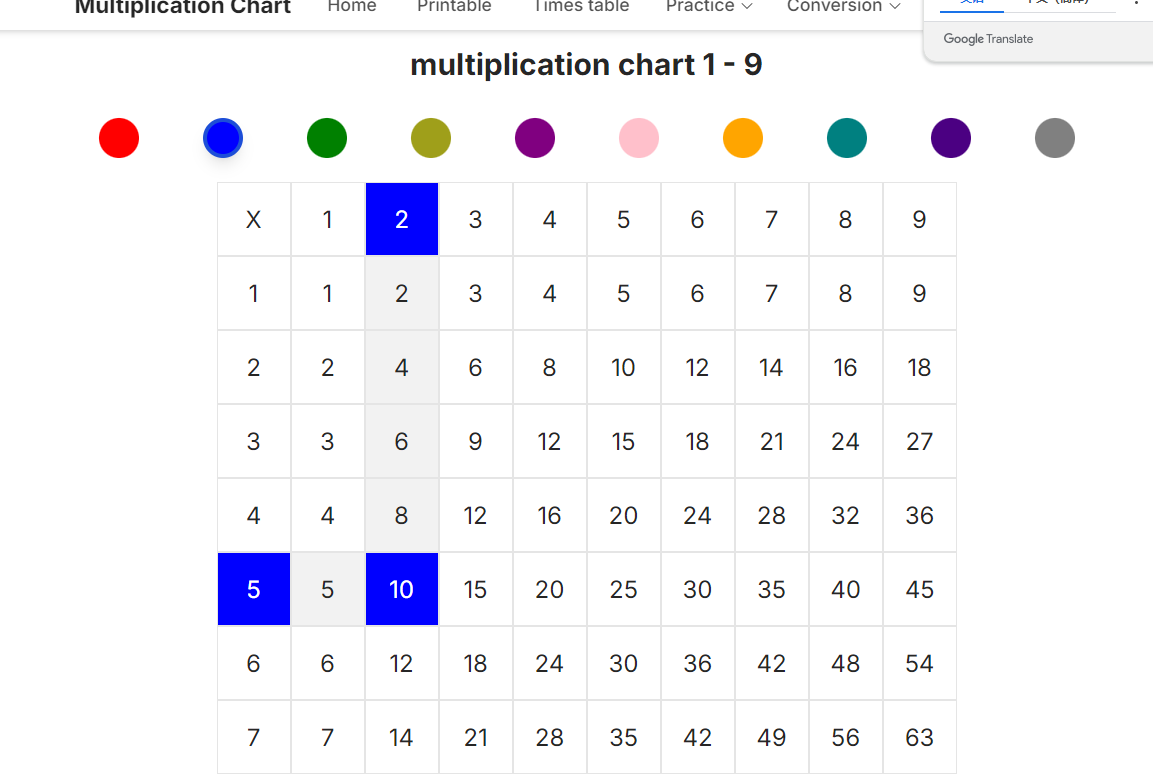Image resolution: width=1153 pixels, height=774 pixels.
Task: Select the purple color circle
Action: pos(535,138)
